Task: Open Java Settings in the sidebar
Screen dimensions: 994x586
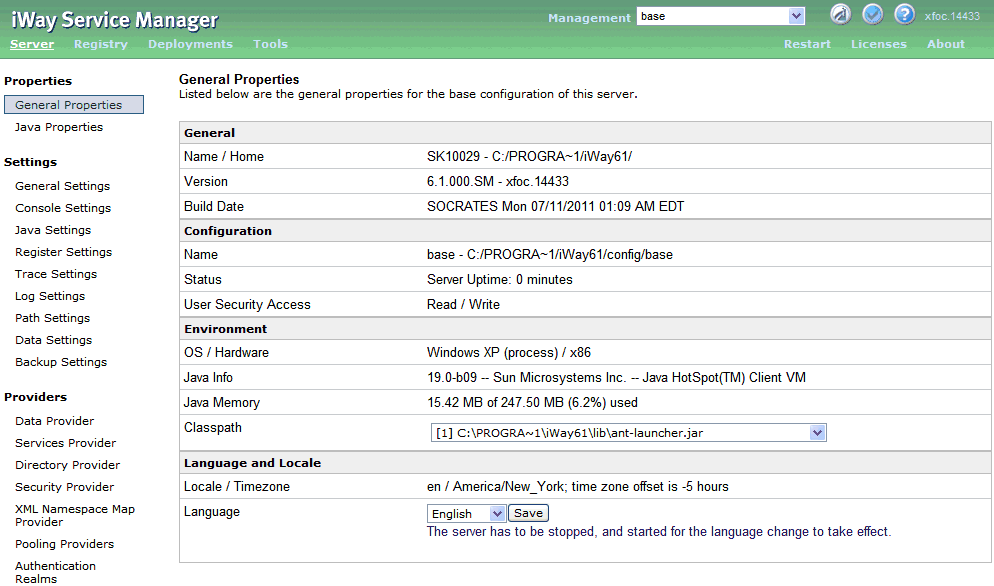Action: point(53,230)
